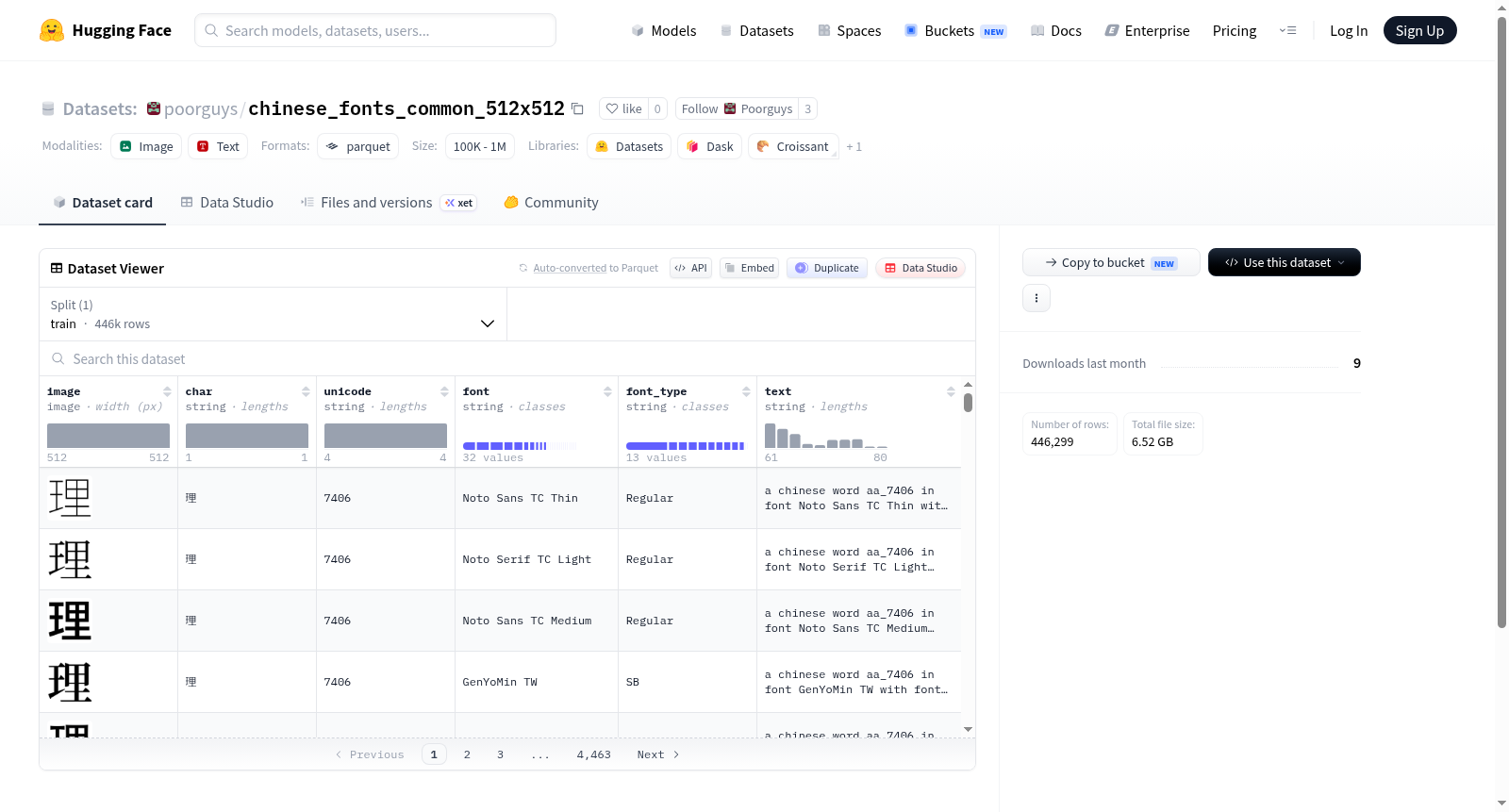
Task: Go to page 3
Action: [500, 754]
